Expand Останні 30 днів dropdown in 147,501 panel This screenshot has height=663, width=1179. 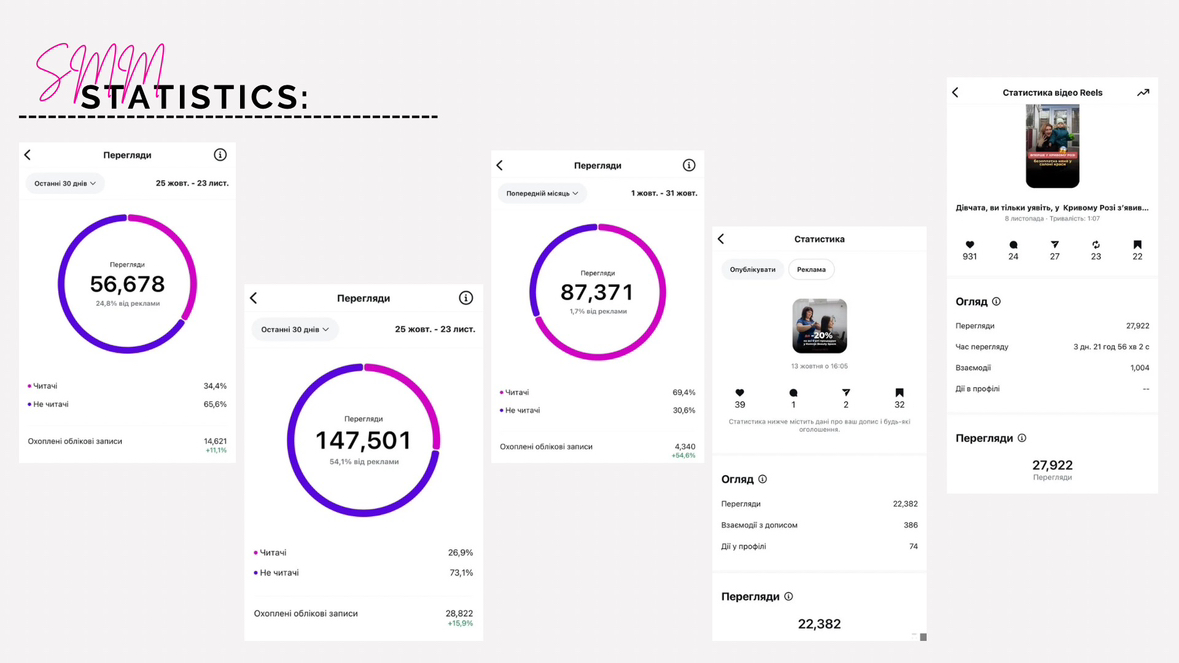tap(295, 329)
